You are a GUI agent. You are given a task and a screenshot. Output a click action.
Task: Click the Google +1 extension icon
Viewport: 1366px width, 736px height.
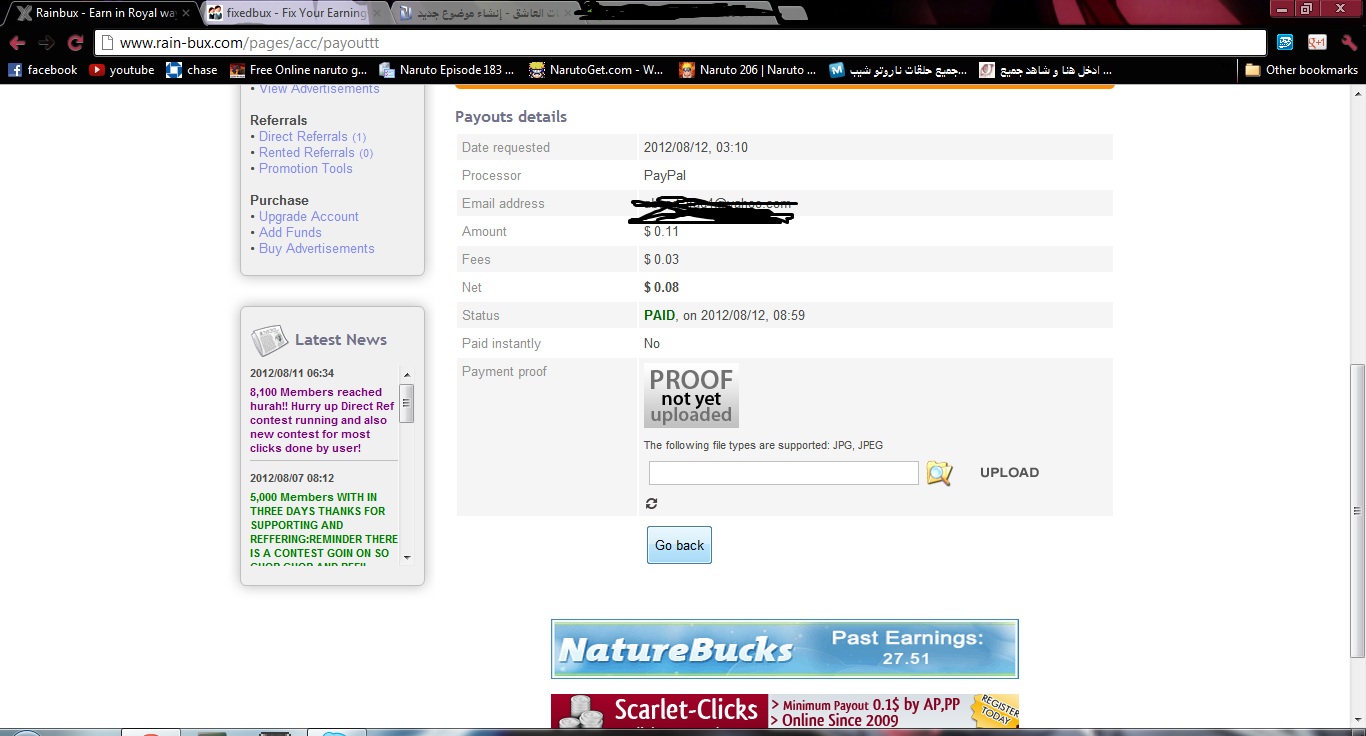1317,42
